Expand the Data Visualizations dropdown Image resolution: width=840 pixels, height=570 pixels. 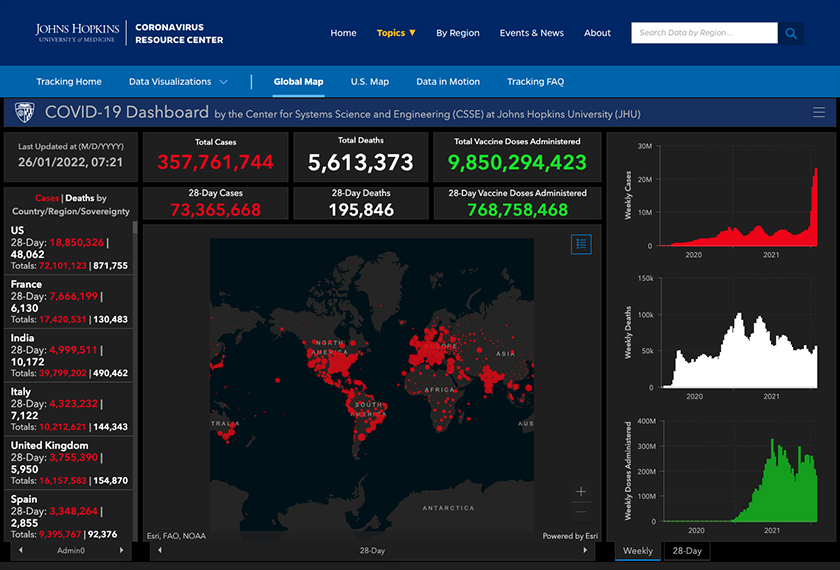pyautogui.click(x=178, y=82)
